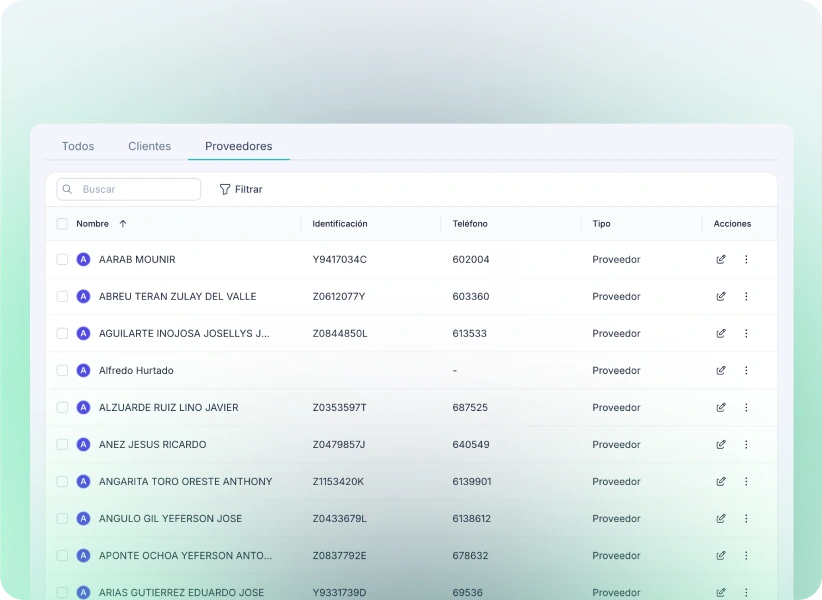
Task: Click into the Buscar search field
Action: tap(135, 189)
